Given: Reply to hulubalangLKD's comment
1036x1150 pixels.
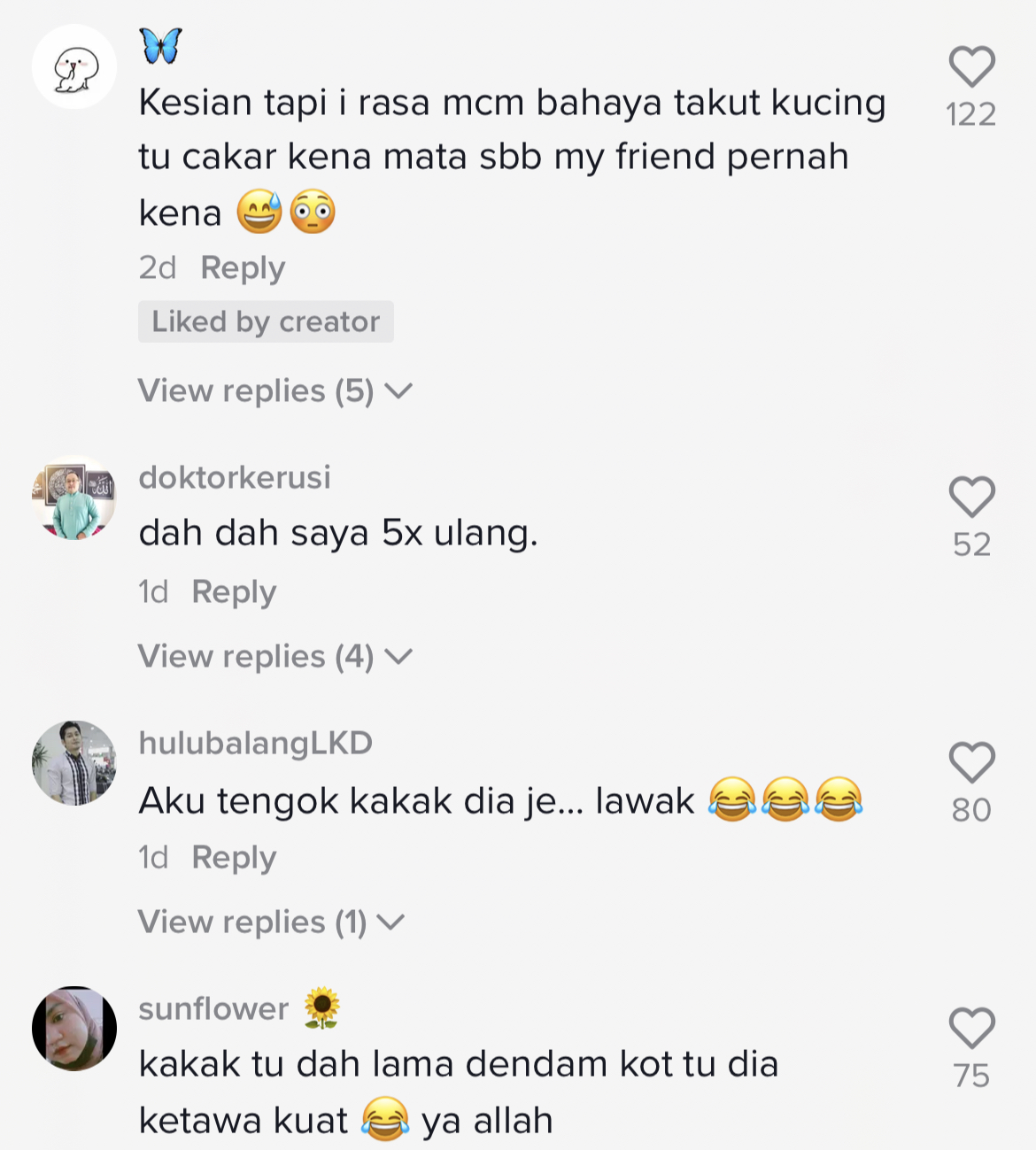Looking at the screenshot, I should 234,858.
